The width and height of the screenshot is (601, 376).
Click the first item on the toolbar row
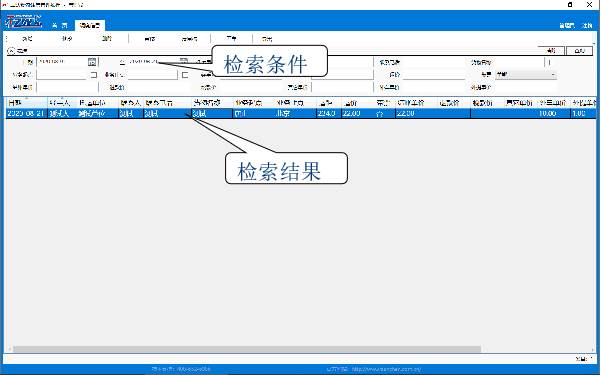coord(27,39)
